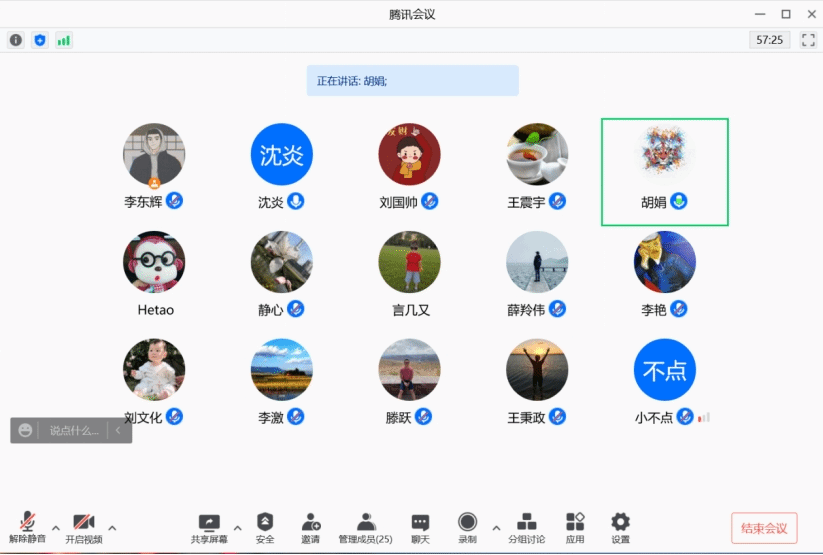The height and width of the screenshot is (555, 823).
Task: Unmute microphone with 解除静音
Action: [x=28, y=527]
